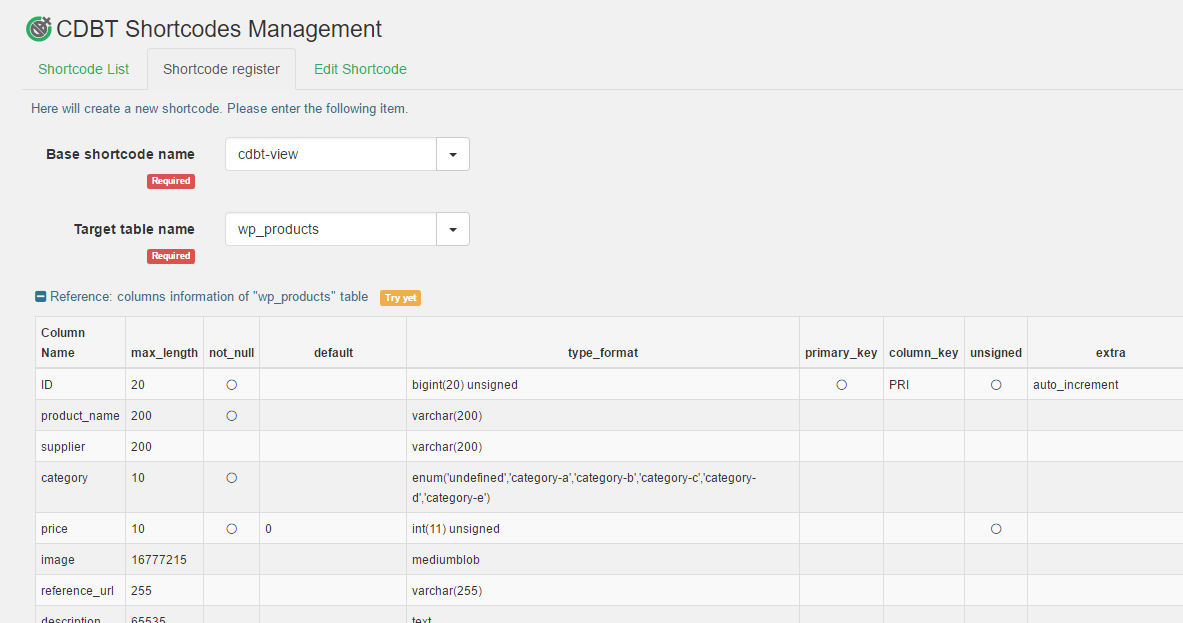This screenshot has height=623, width=1183.
Task: Click the type_format column header
Action: coord(602,352)
